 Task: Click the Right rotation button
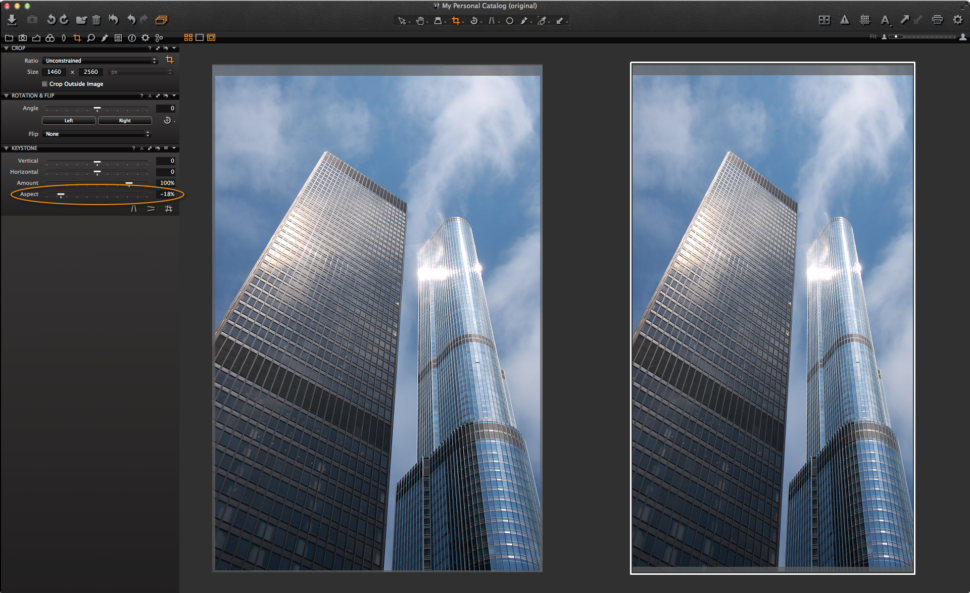click(x=123, y=120)
